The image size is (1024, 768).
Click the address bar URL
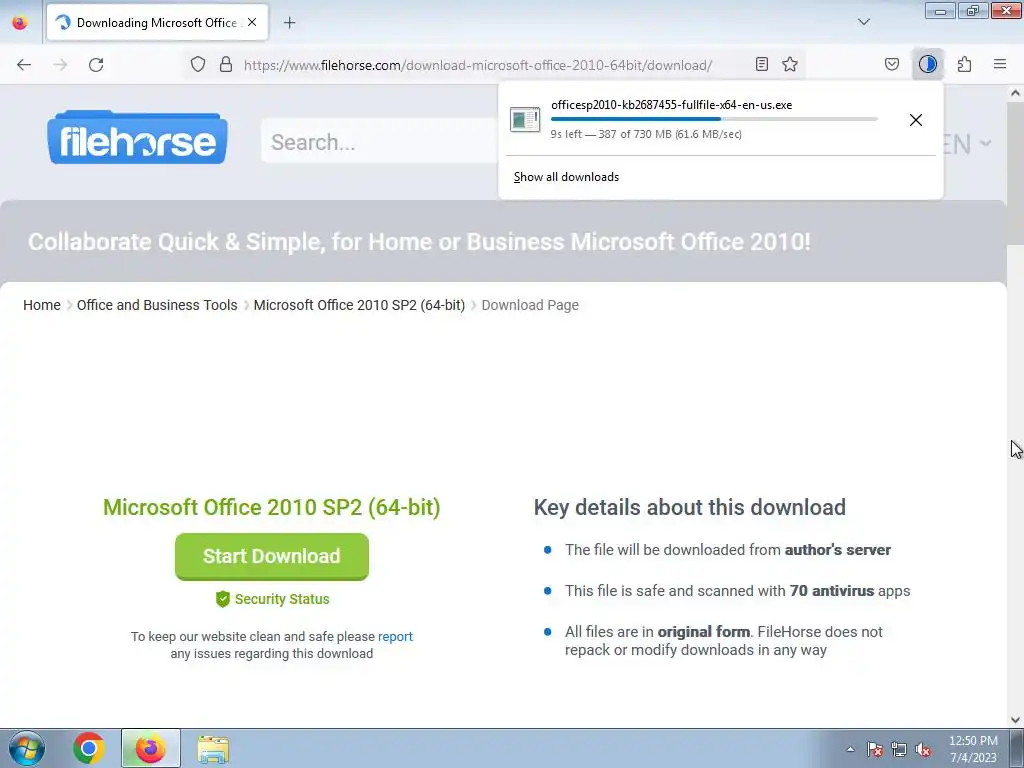coord(477,65)
